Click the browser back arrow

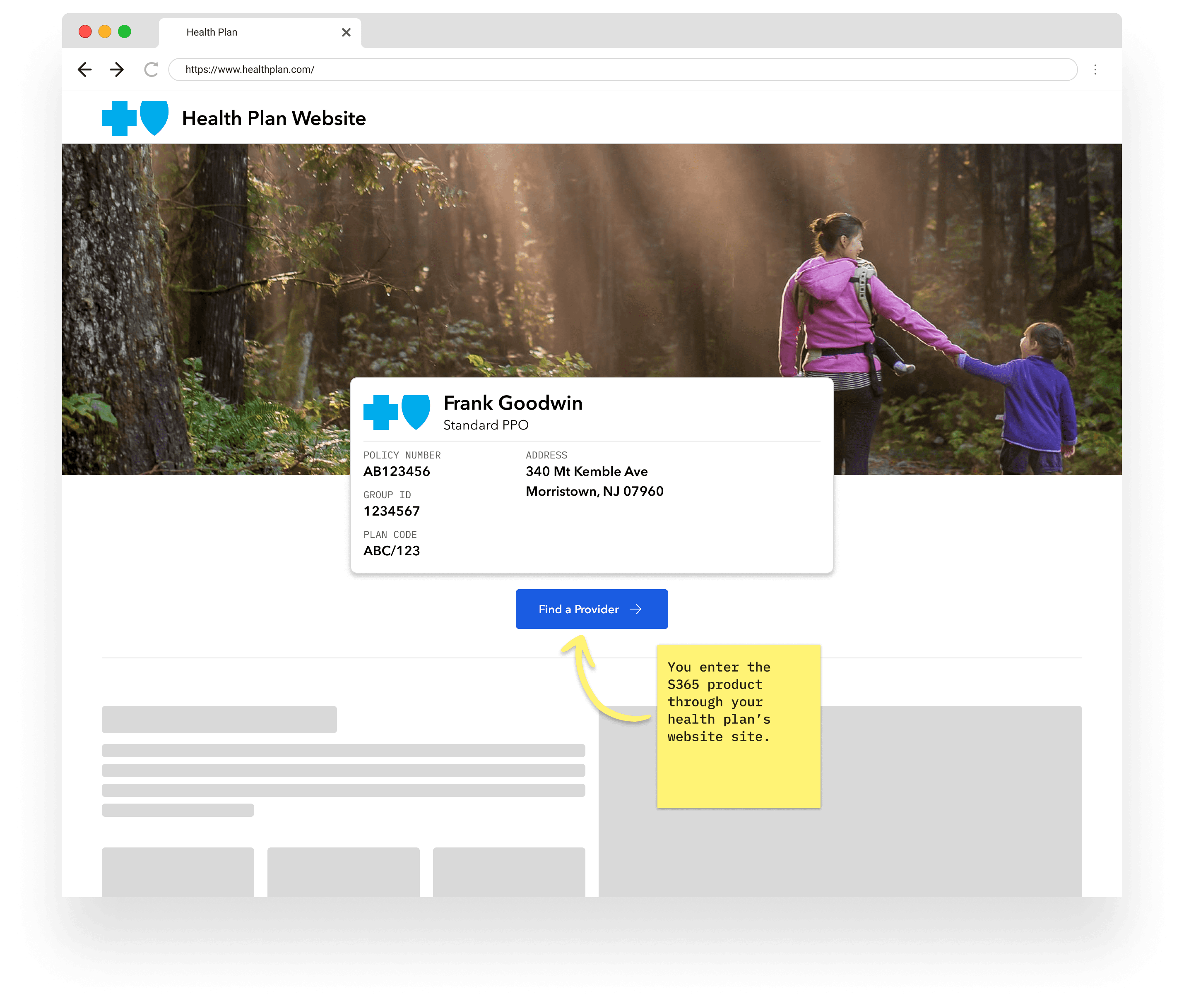click(84, 70)
